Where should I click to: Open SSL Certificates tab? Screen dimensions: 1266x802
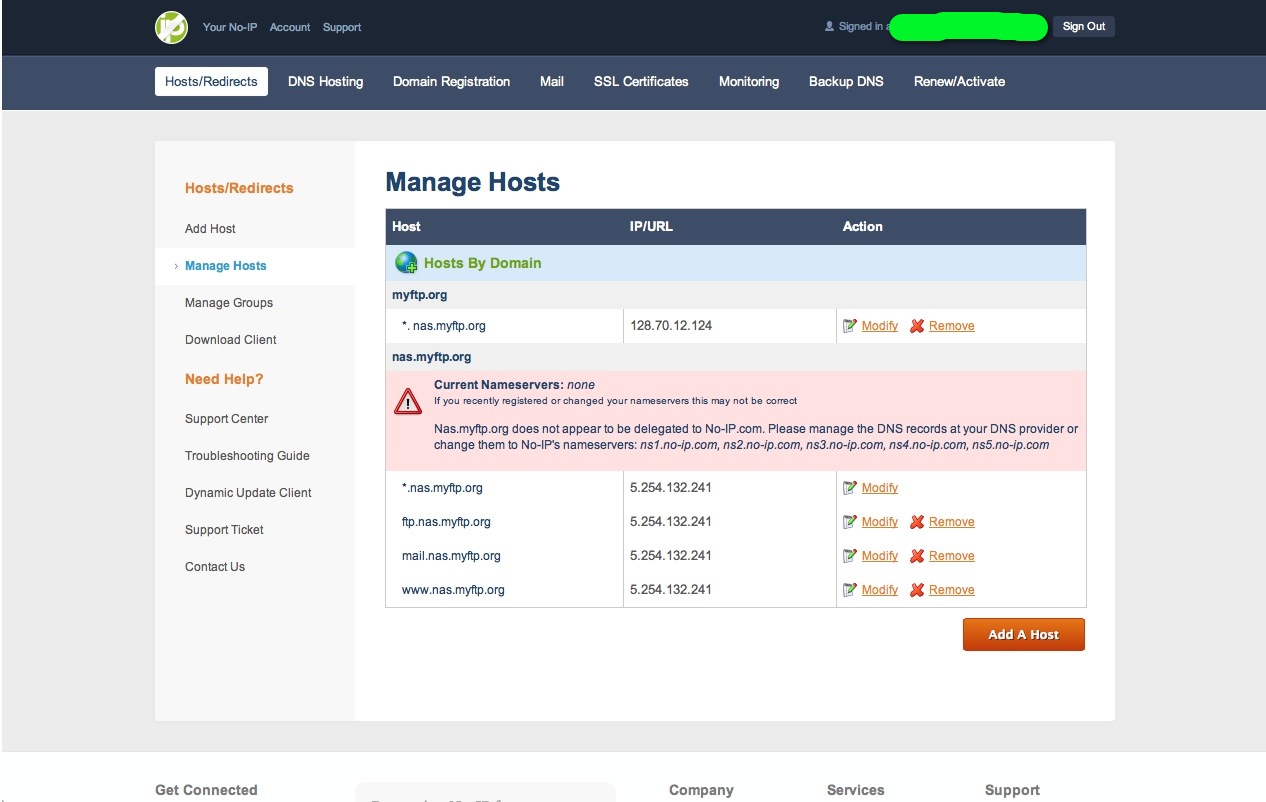[641, 82]
